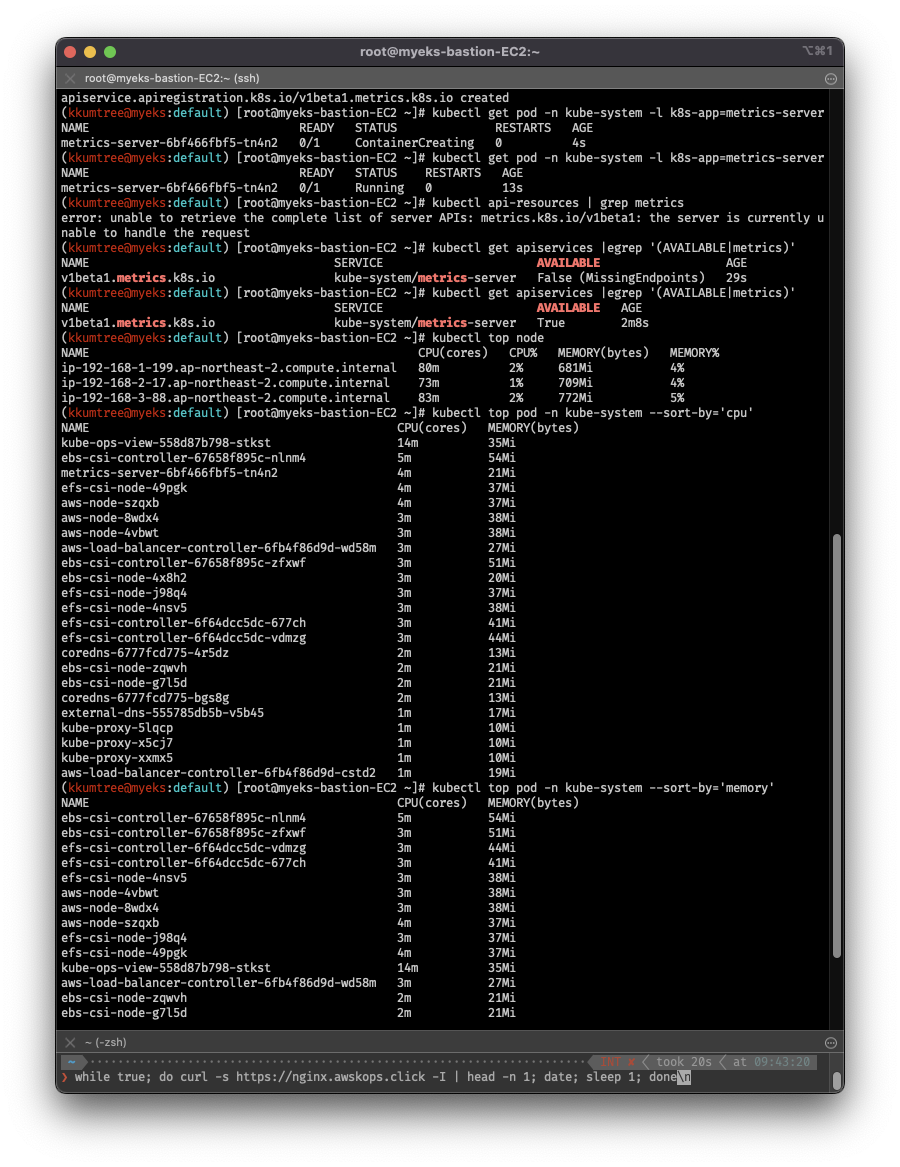
Task: Click the 'took 20s' prompt segment
Action: tap(683, 1062)
